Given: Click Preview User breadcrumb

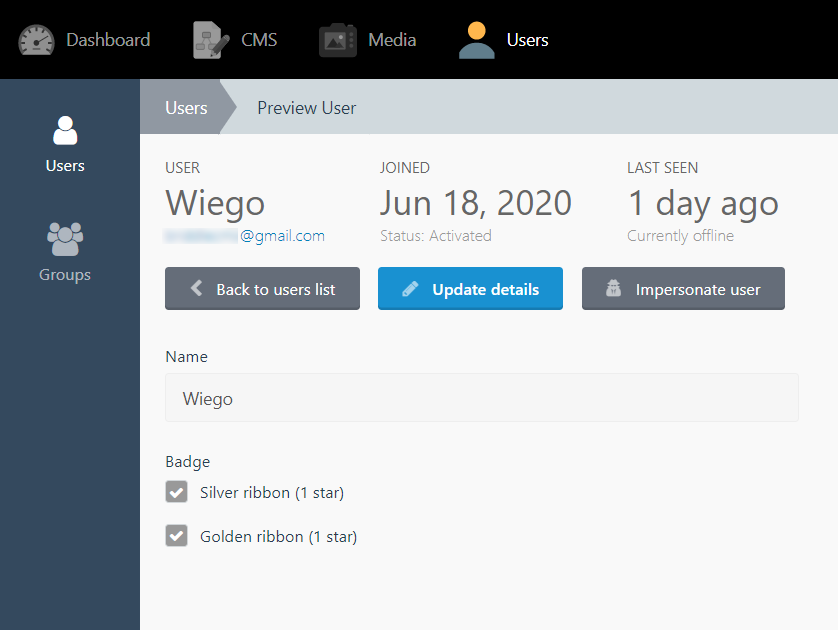Looking at the screenshot, I should pyautogui.click(x=307, y=108).
